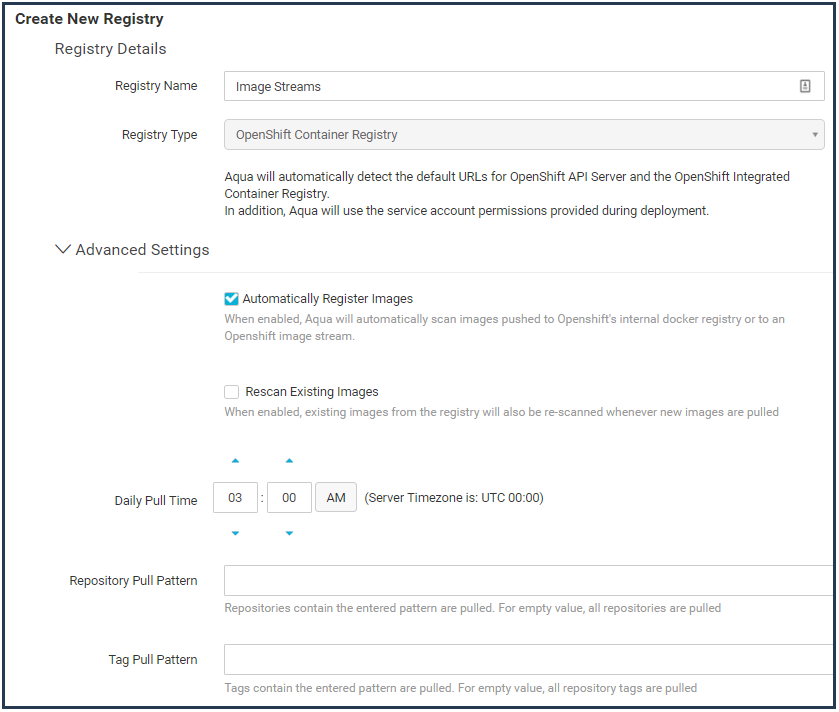Click the Registry Details heading
Viewport: 839px width, 712px height.
coord(110,49)
